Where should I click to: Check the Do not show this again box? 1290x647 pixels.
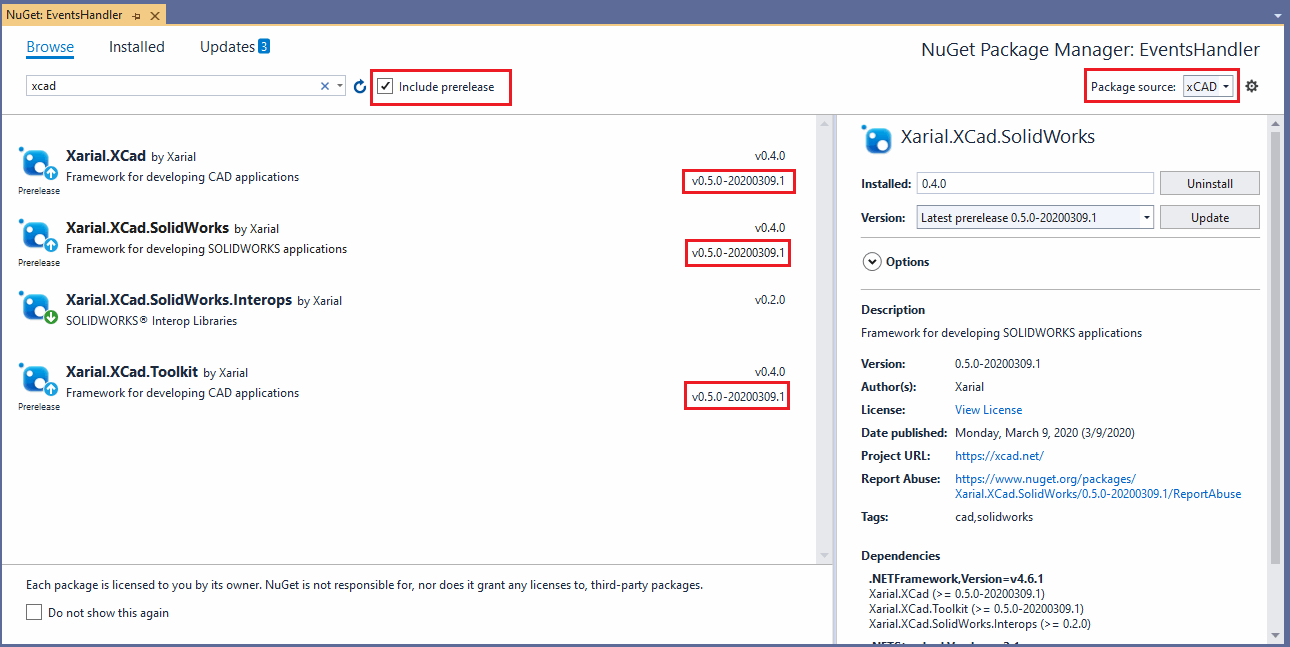34,612
